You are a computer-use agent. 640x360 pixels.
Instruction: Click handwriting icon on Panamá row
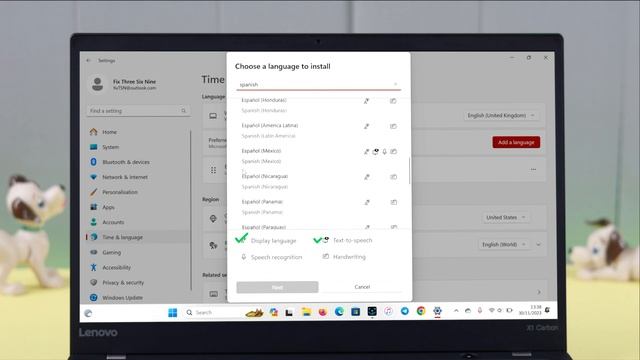click(393, 202)
